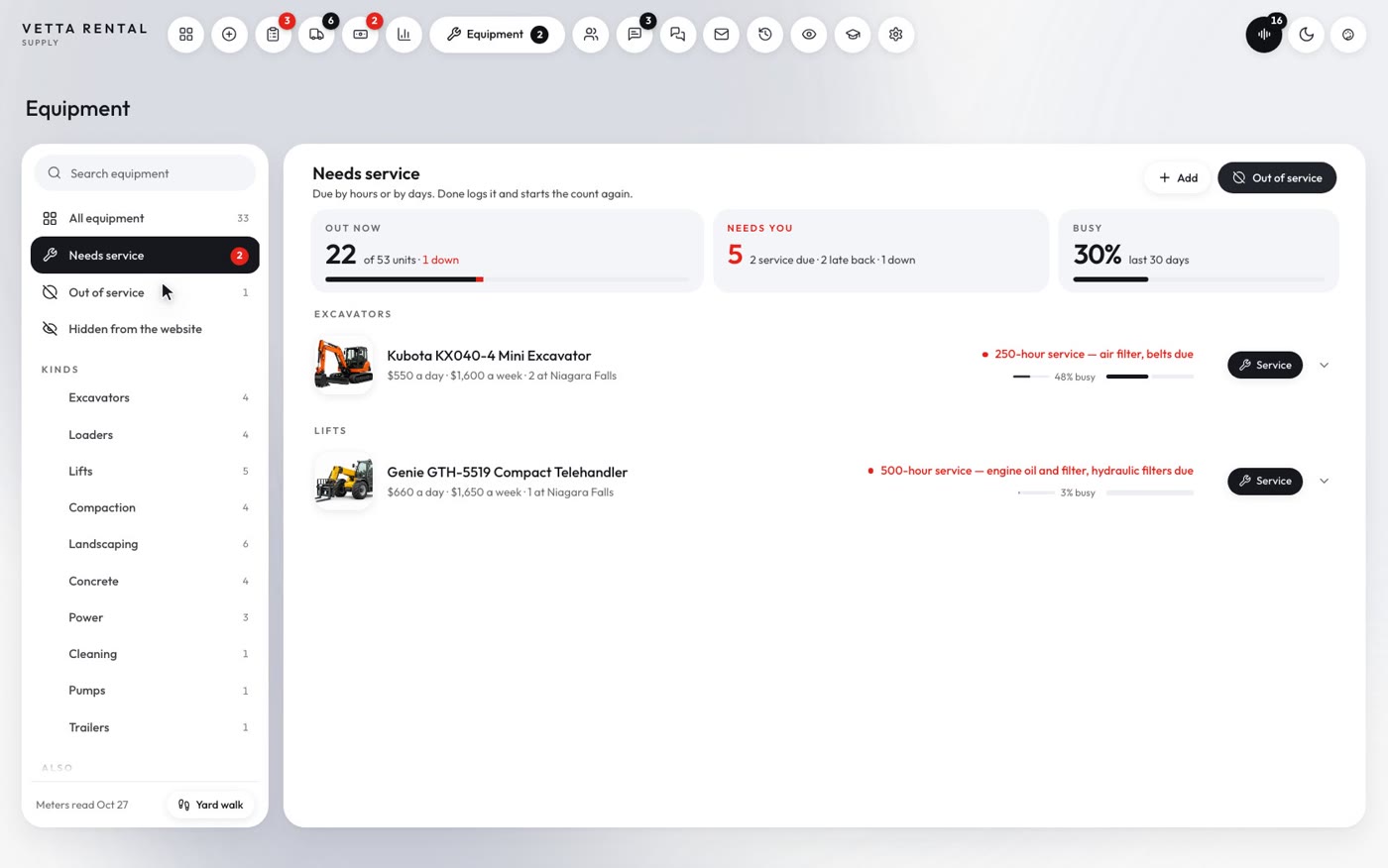Open the history clock icon
This screenshot has height=868, width=1388.
click(765, 35)
